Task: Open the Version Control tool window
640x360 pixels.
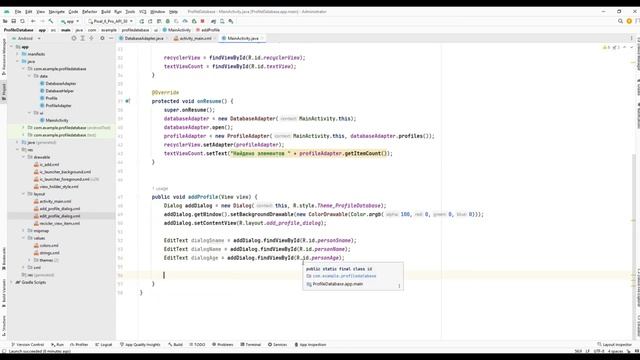Action: (x=27, y=345)
